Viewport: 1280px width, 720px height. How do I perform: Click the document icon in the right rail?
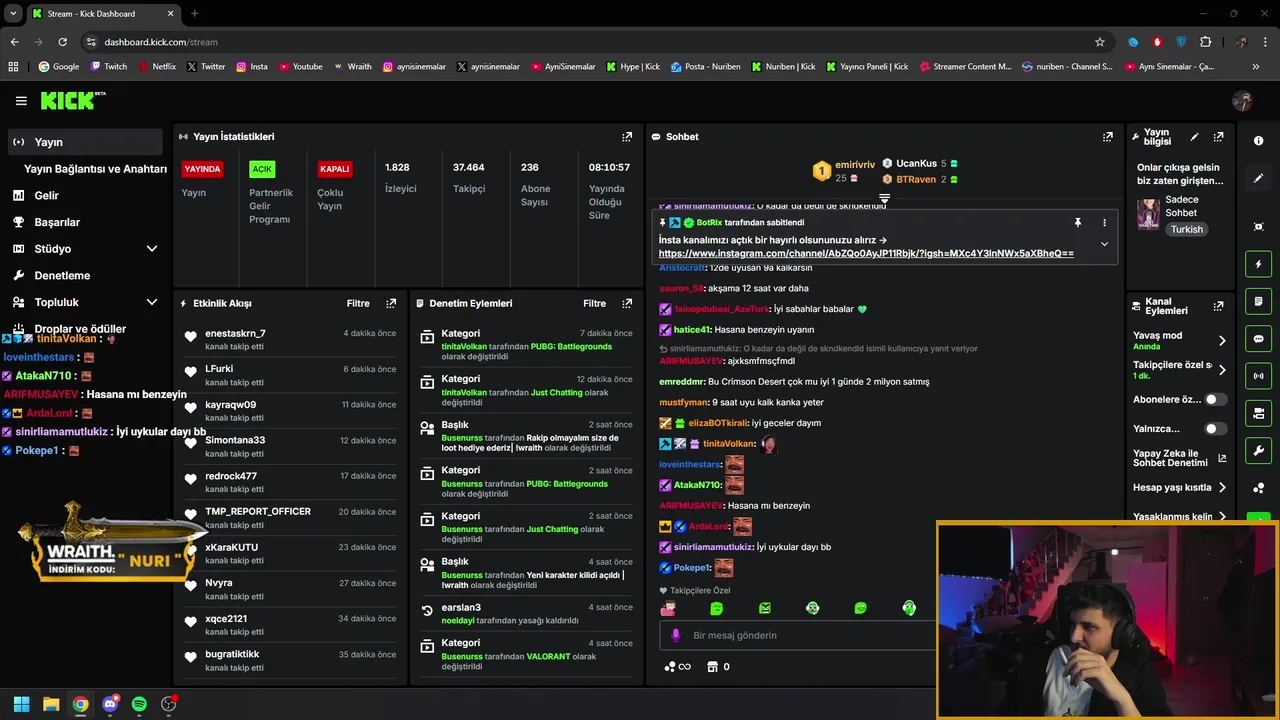pos(1258,301)
